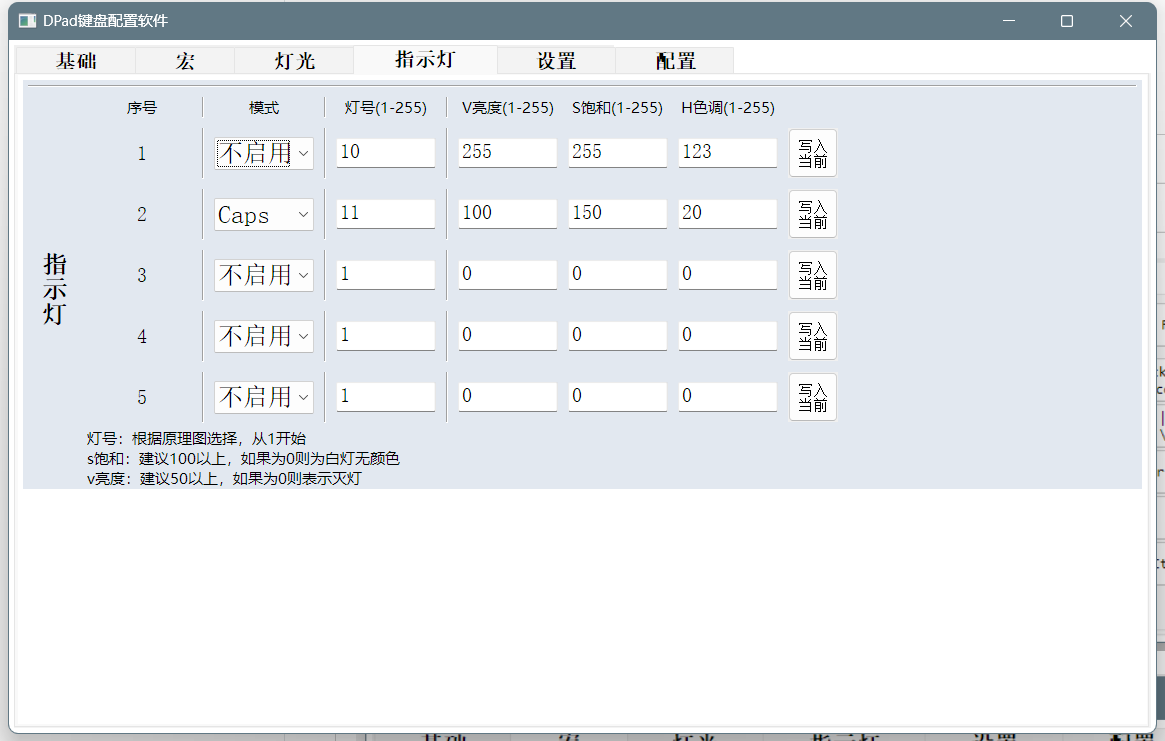This screenshot has width=1165, height=741.
Task: Click row 4 S饱和 input field
Action: 617,335
